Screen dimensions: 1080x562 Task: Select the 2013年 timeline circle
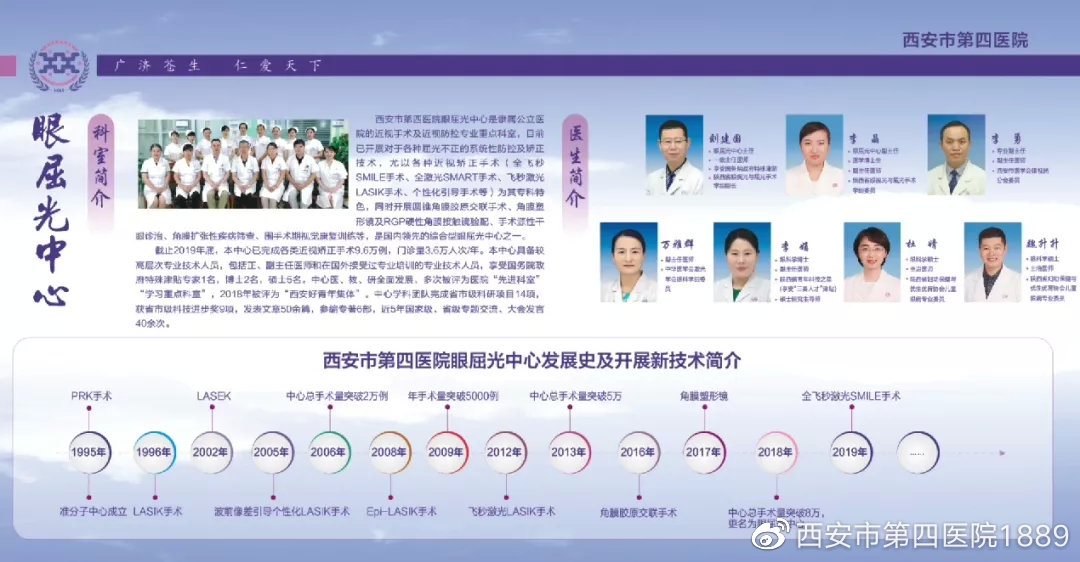(x=568, y=452)
